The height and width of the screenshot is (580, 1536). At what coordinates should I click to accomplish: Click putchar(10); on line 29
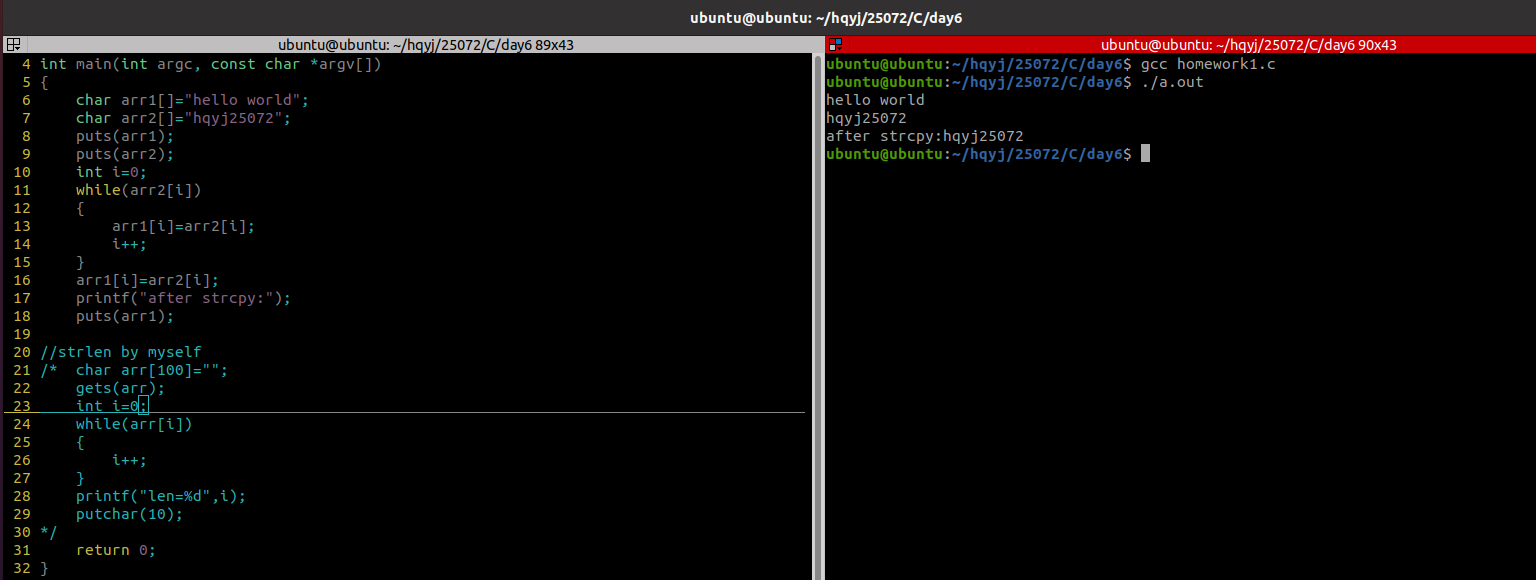pyautogui.click(x=130, y=514)
